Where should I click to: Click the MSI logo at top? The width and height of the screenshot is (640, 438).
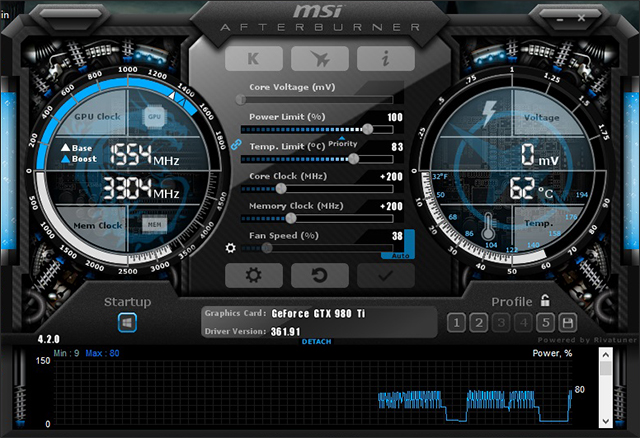tap(317, 11)
